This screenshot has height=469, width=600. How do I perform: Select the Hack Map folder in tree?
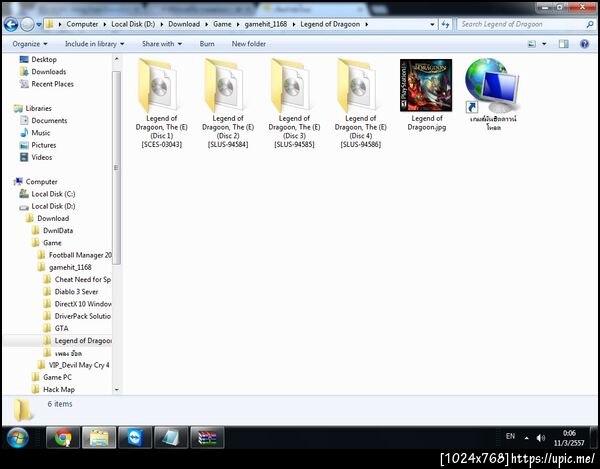(x=53, y=390)
